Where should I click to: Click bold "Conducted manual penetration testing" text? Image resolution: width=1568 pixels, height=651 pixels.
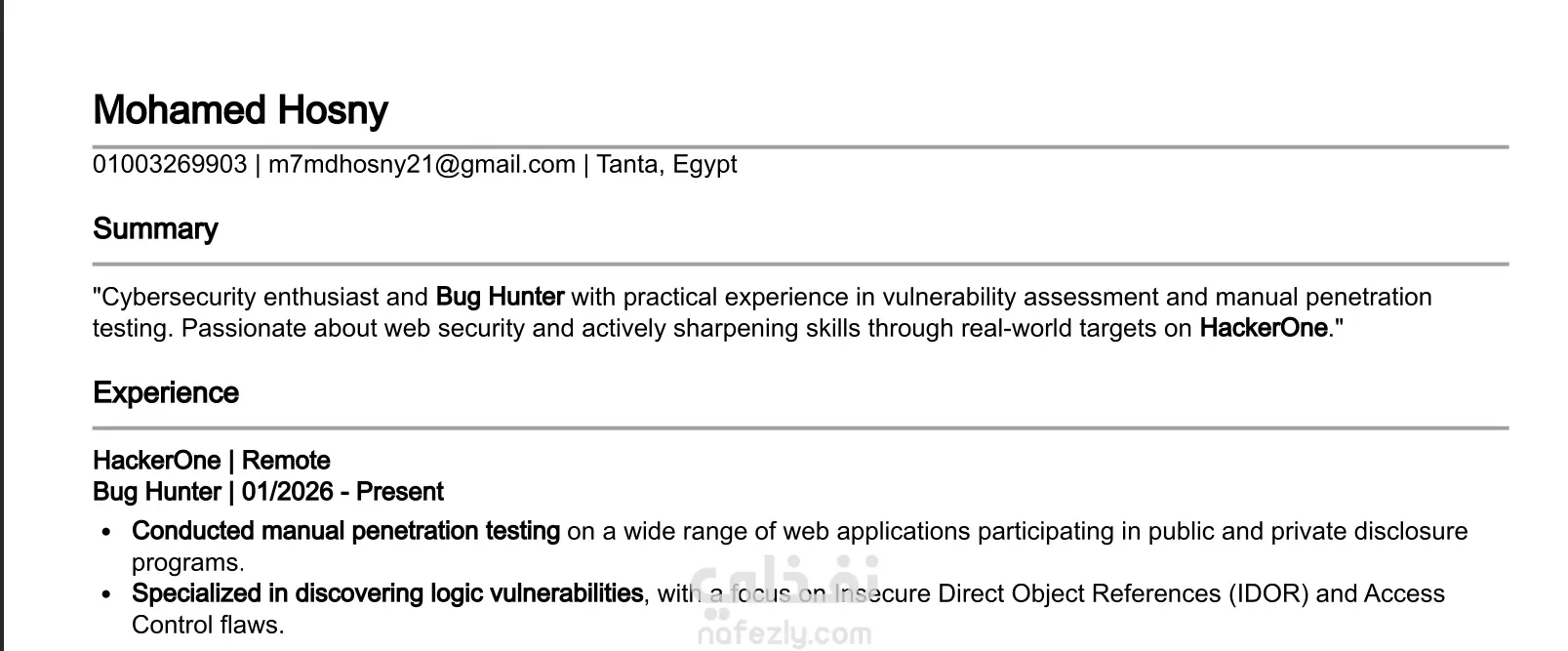pos(345,531)
